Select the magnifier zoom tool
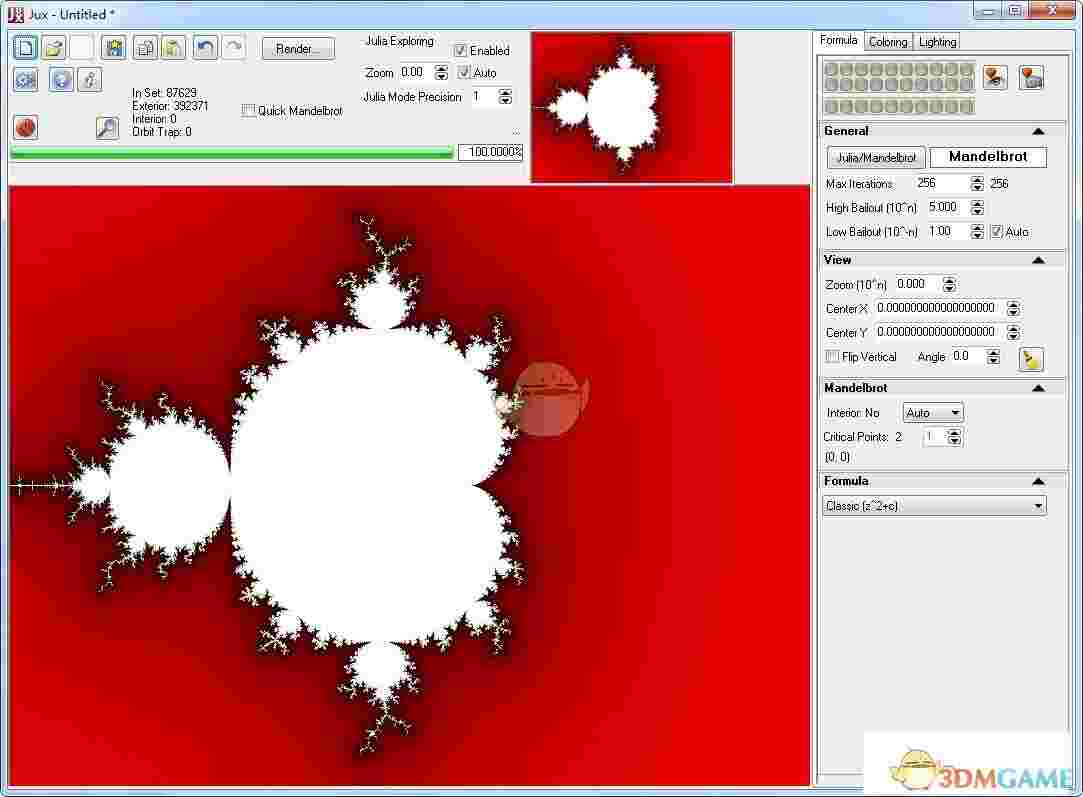The width and height of the screenshot is (1083, 797). click(x=106, y=128)
